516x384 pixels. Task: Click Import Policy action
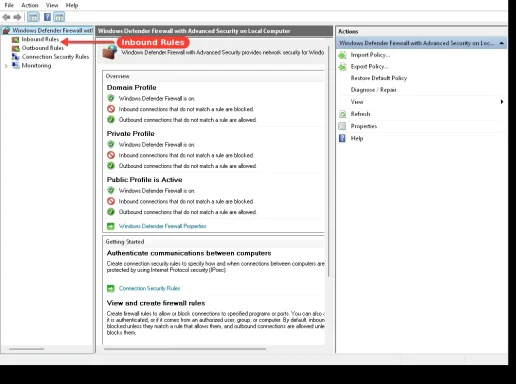tap(370, 55)
